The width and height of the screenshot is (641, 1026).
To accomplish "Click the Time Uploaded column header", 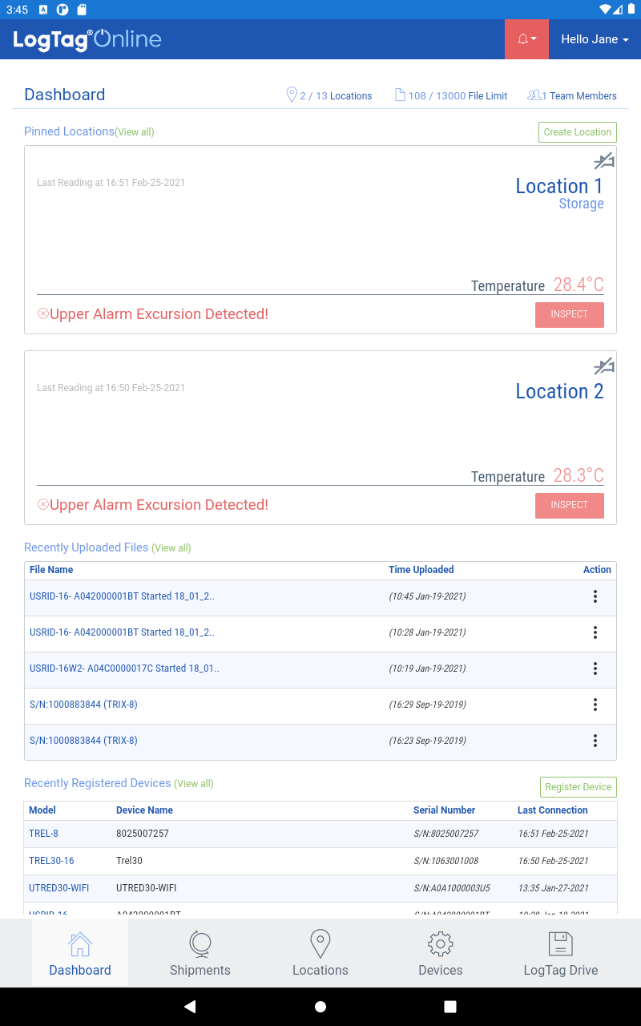I will (421, 569).
